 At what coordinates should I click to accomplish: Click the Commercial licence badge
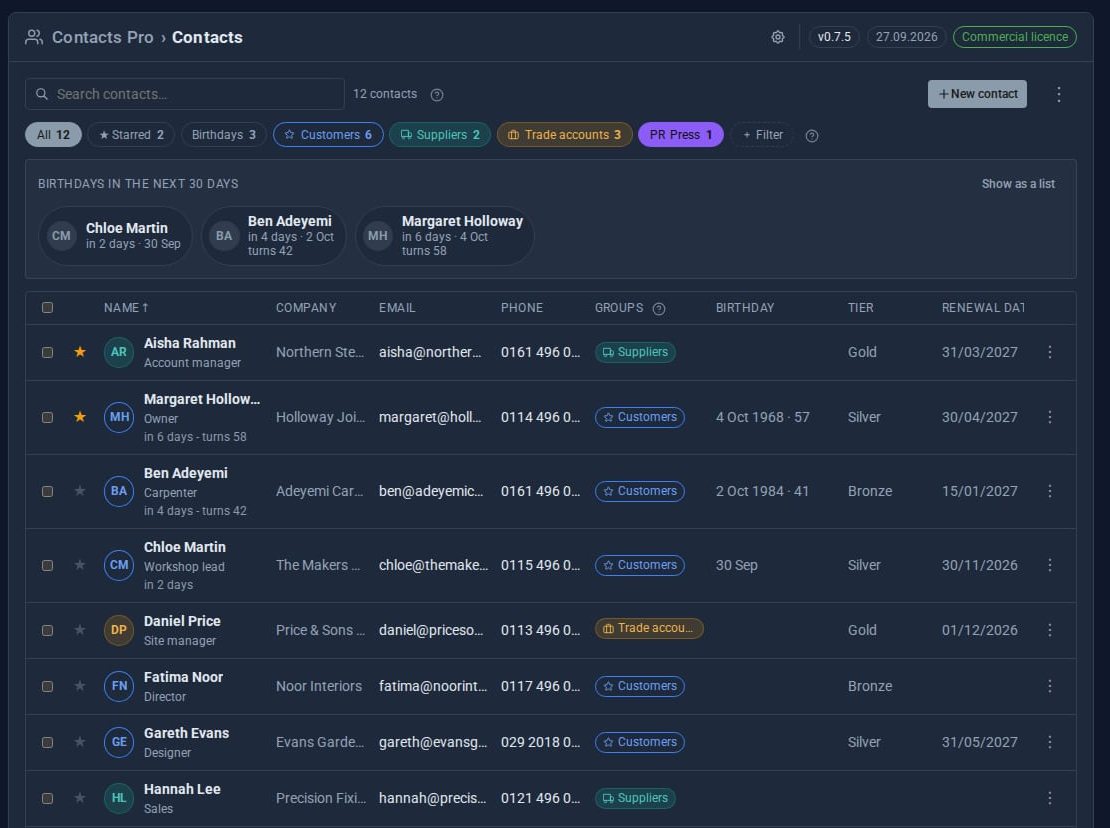click(x=1014, y=37)
